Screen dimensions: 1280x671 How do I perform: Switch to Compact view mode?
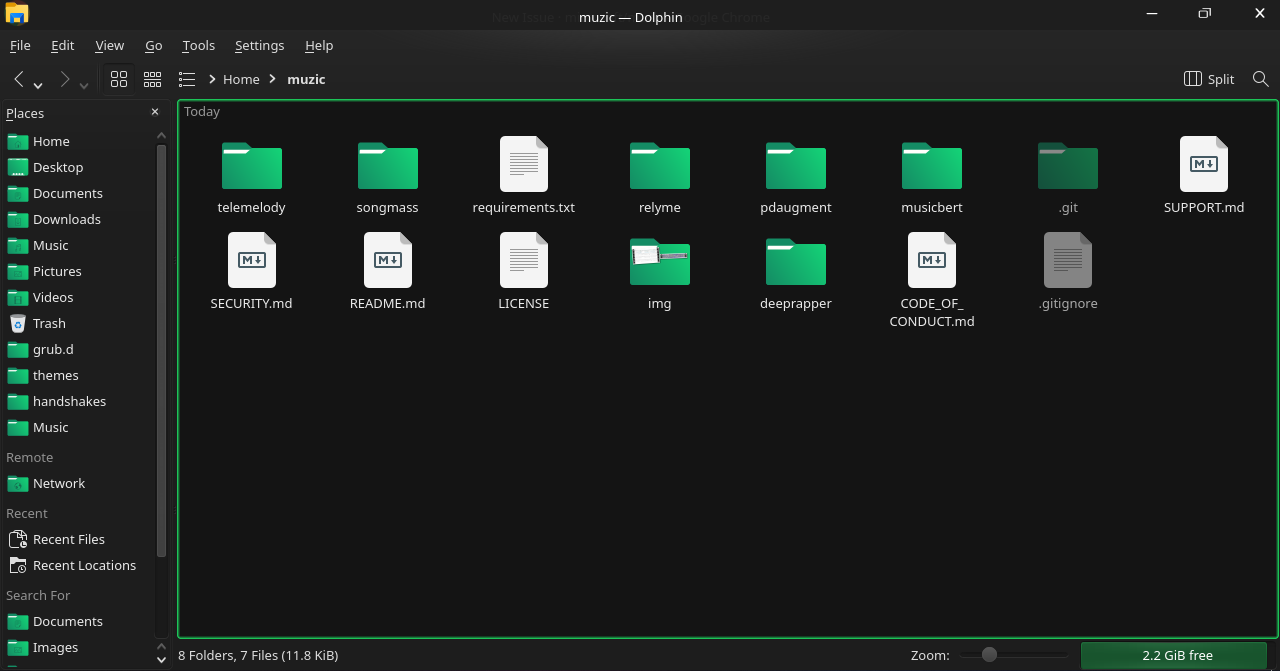153,79
